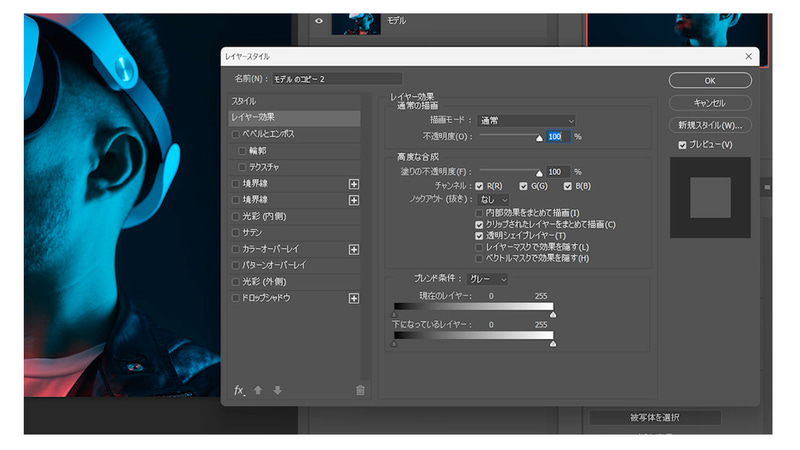
Task: Click the trash delete effect icon
Action: (x=360, y=390)
